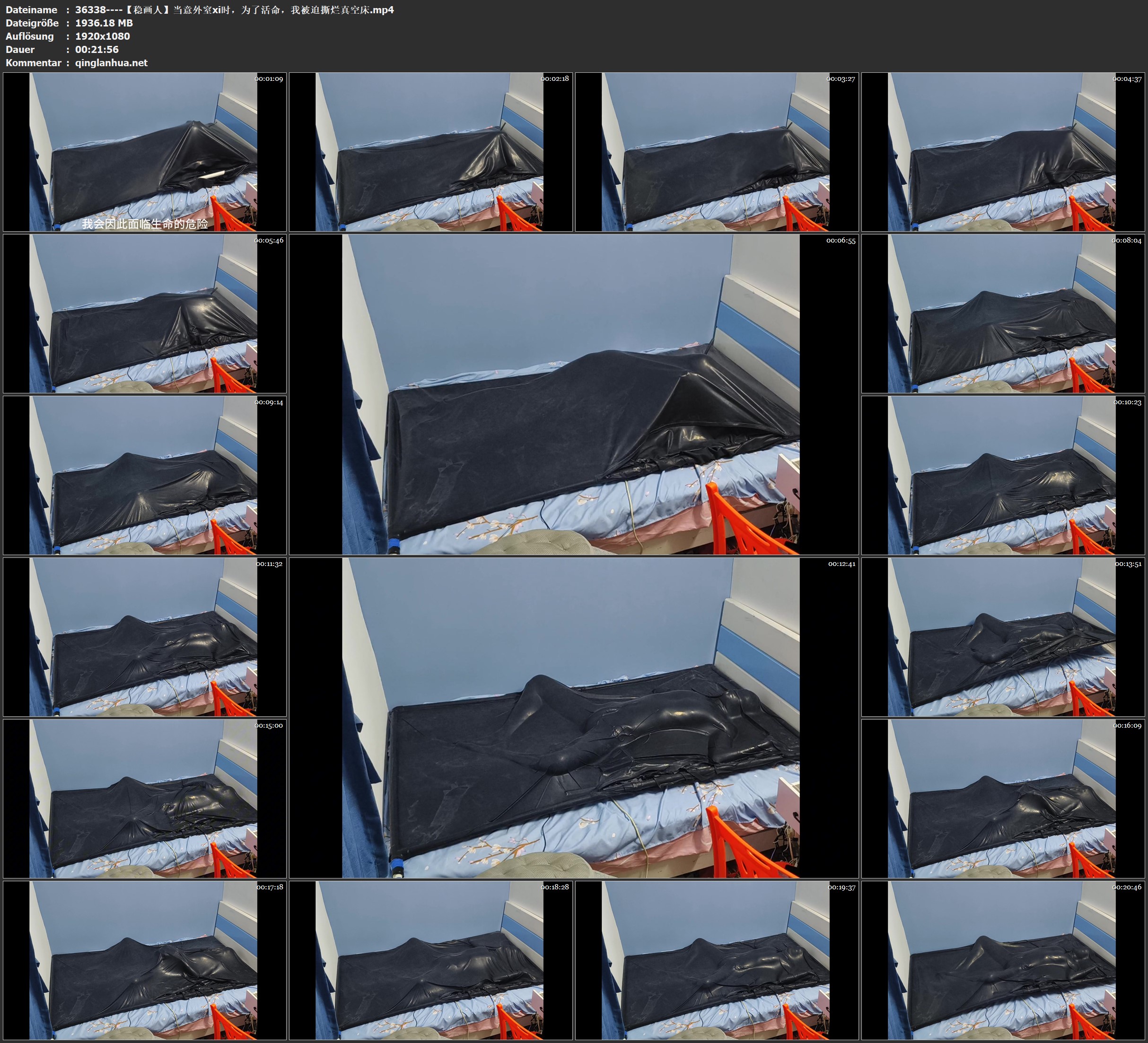Select the 00:17:18 thumbnail

click(x=144, y=960)
